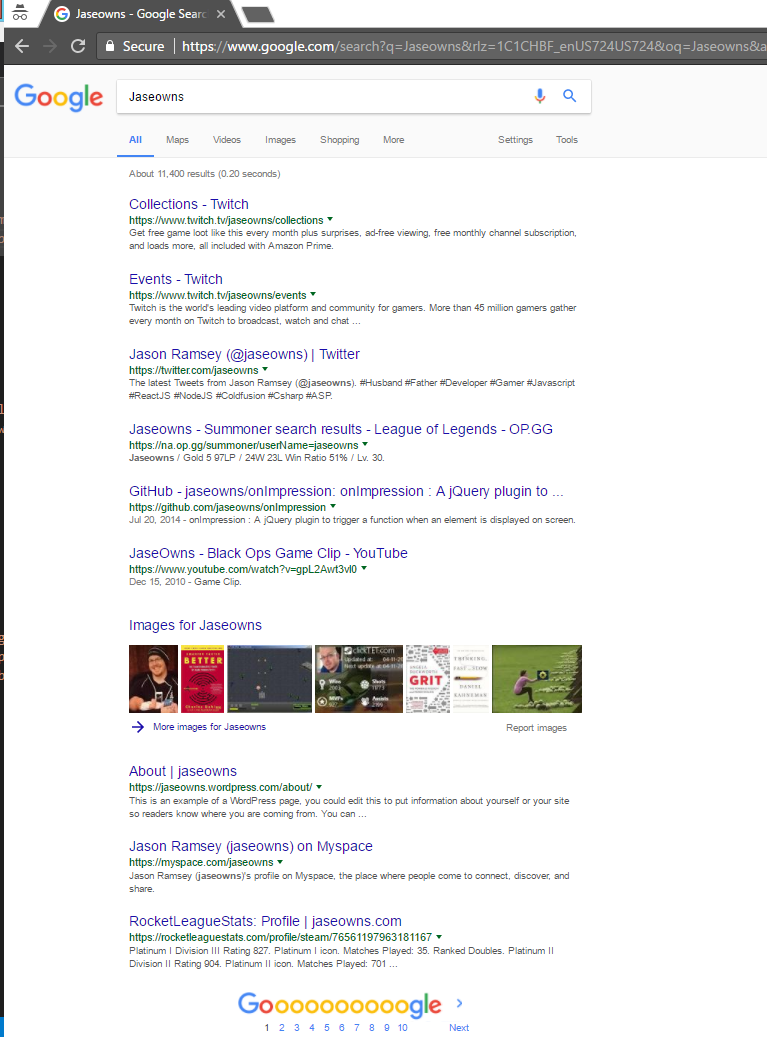
Task: Switch to the Shopping tab
Action: coord(339,140)
